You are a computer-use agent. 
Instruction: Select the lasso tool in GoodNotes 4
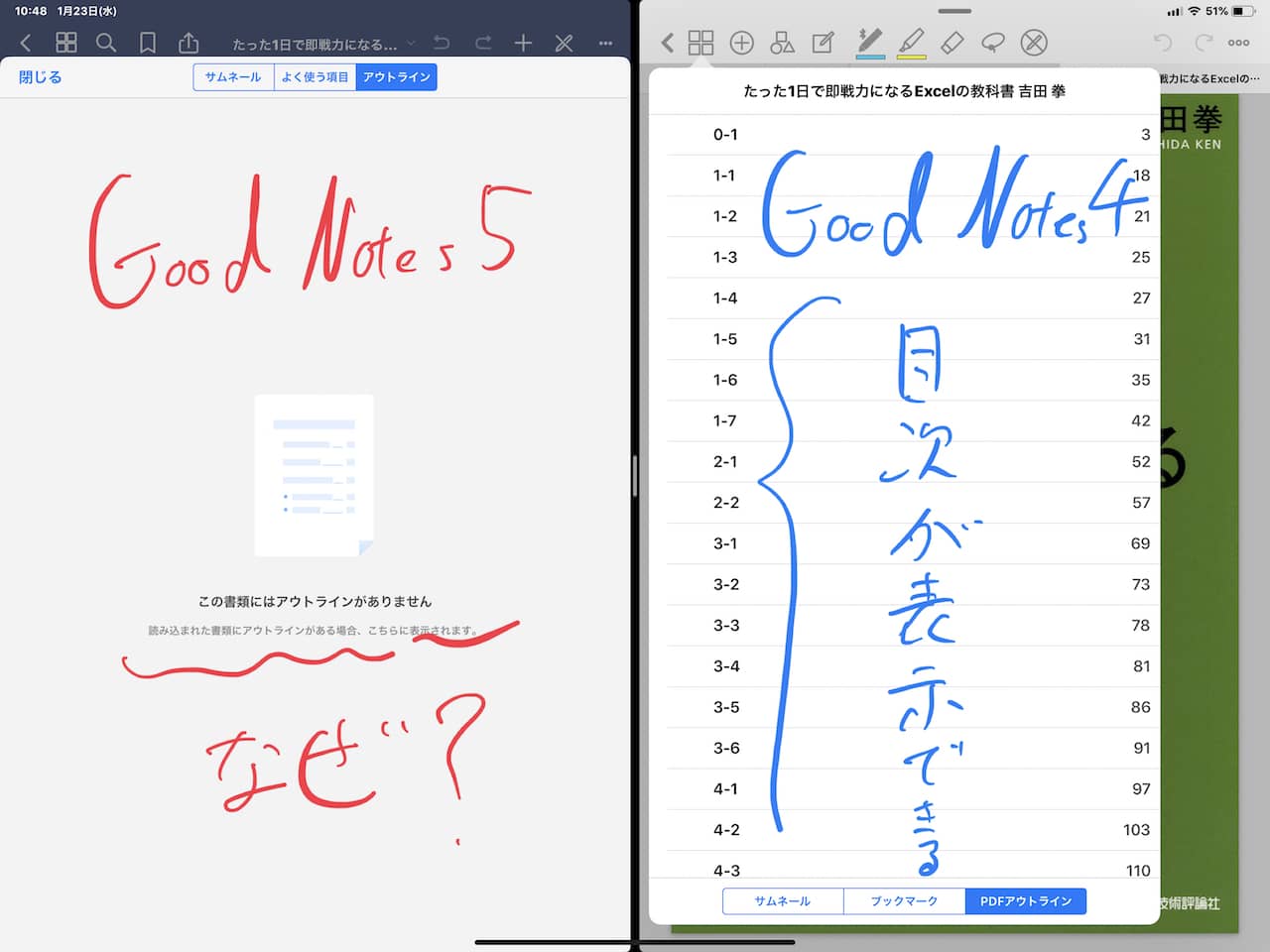(x=992, y=43)
